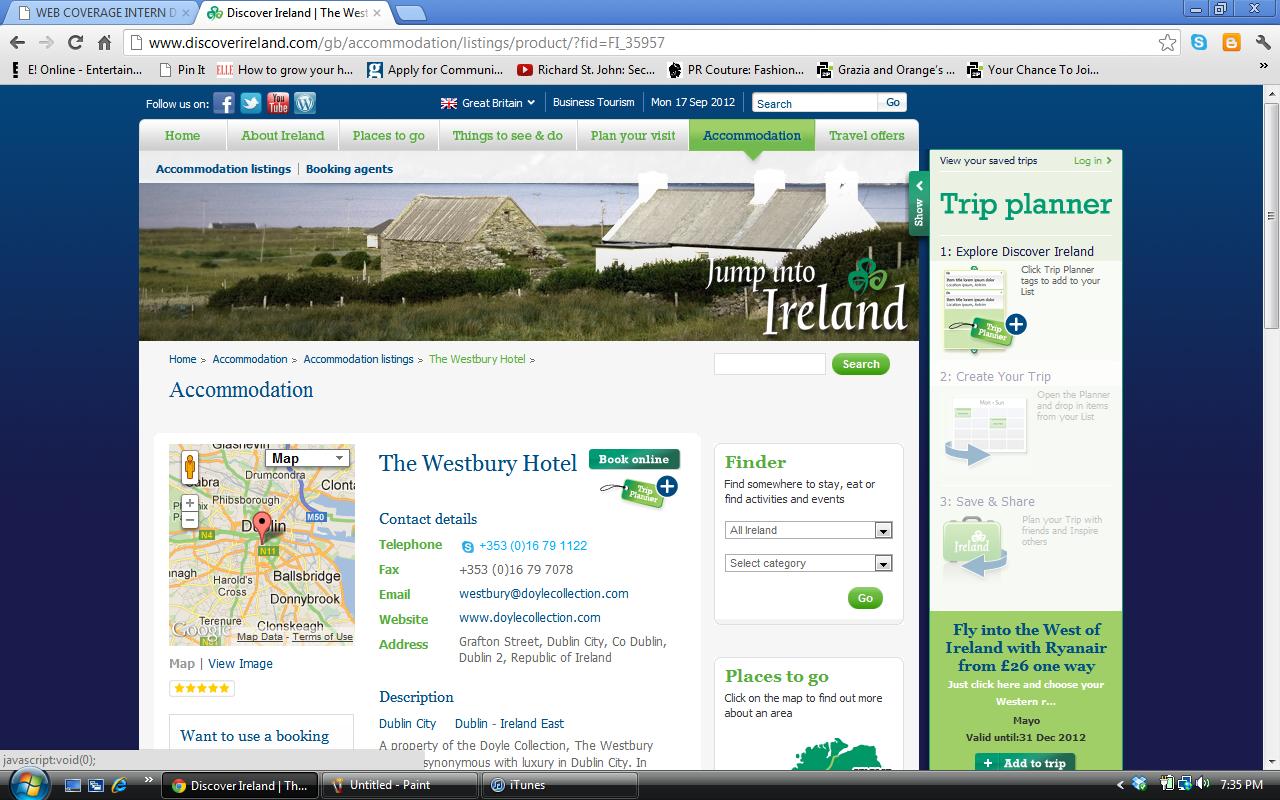Screen dimensions: 1280x800
Task: Click the Home breadcrumb link
Action: click(x=182, y=359)
